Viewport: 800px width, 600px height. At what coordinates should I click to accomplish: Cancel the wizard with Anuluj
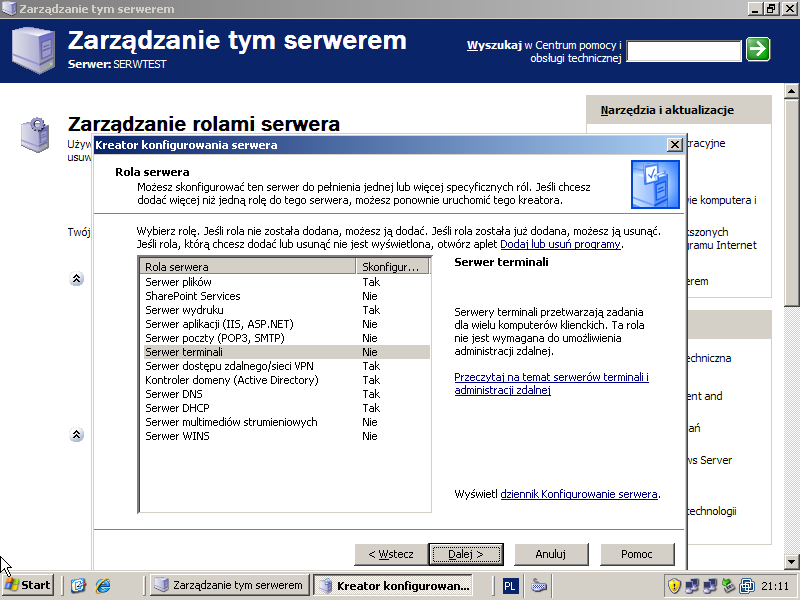tap(551, 554)
